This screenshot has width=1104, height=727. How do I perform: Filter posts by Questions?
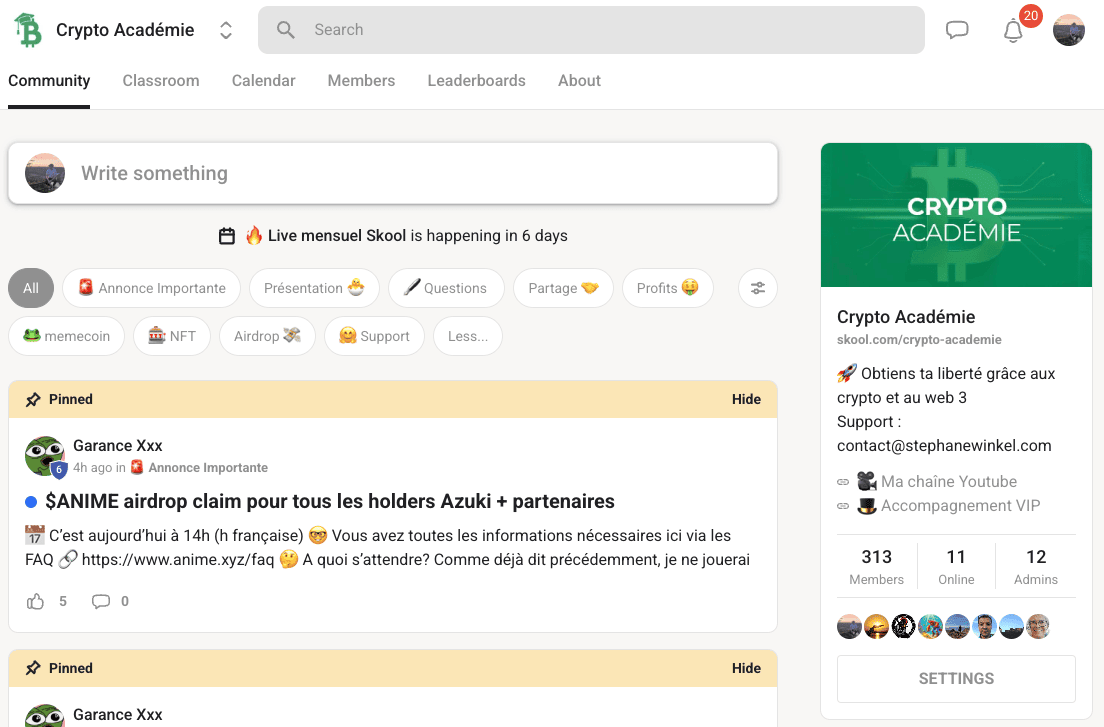[x=446, y=288]
